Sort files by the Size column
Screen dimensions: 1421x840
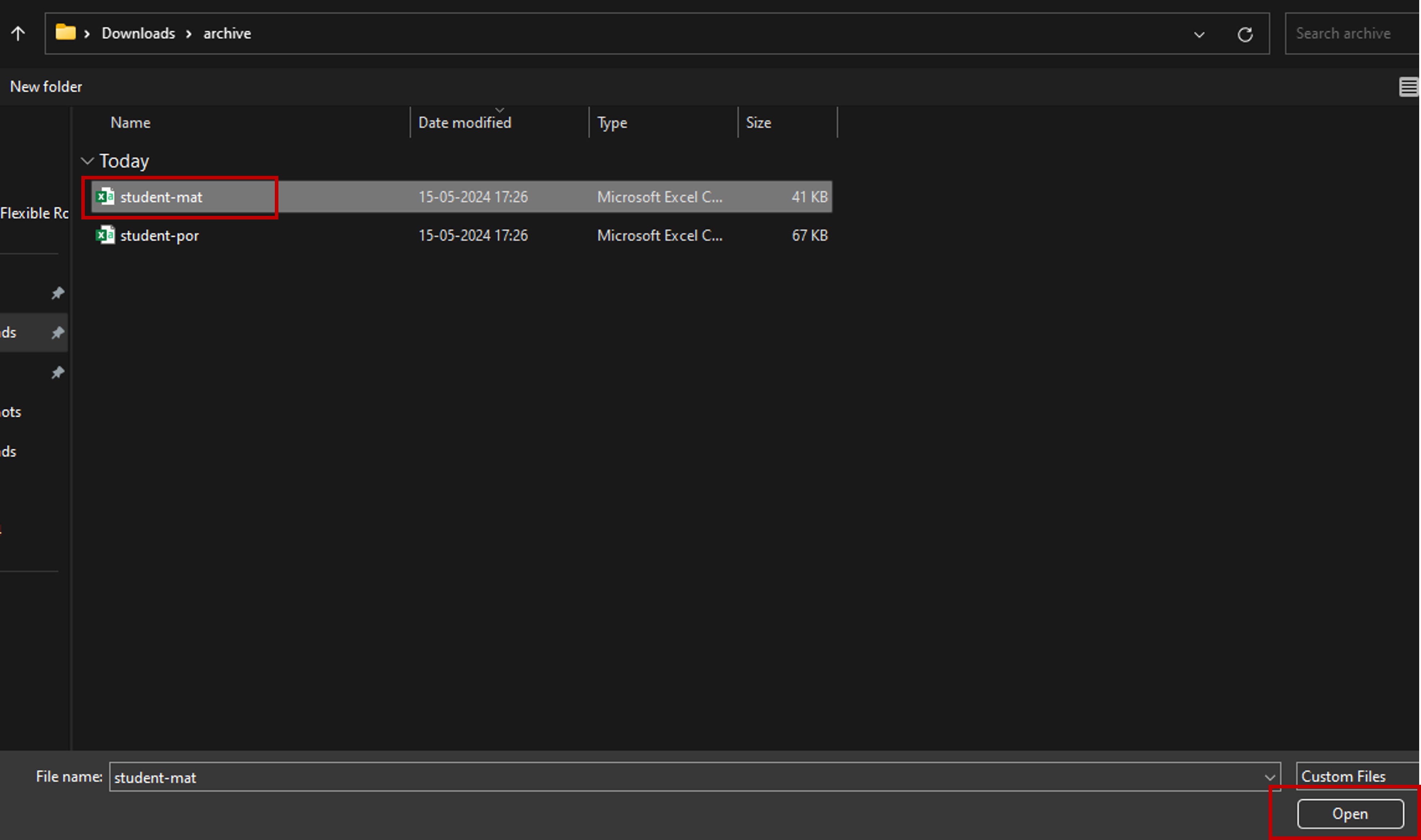click(758, 123)
